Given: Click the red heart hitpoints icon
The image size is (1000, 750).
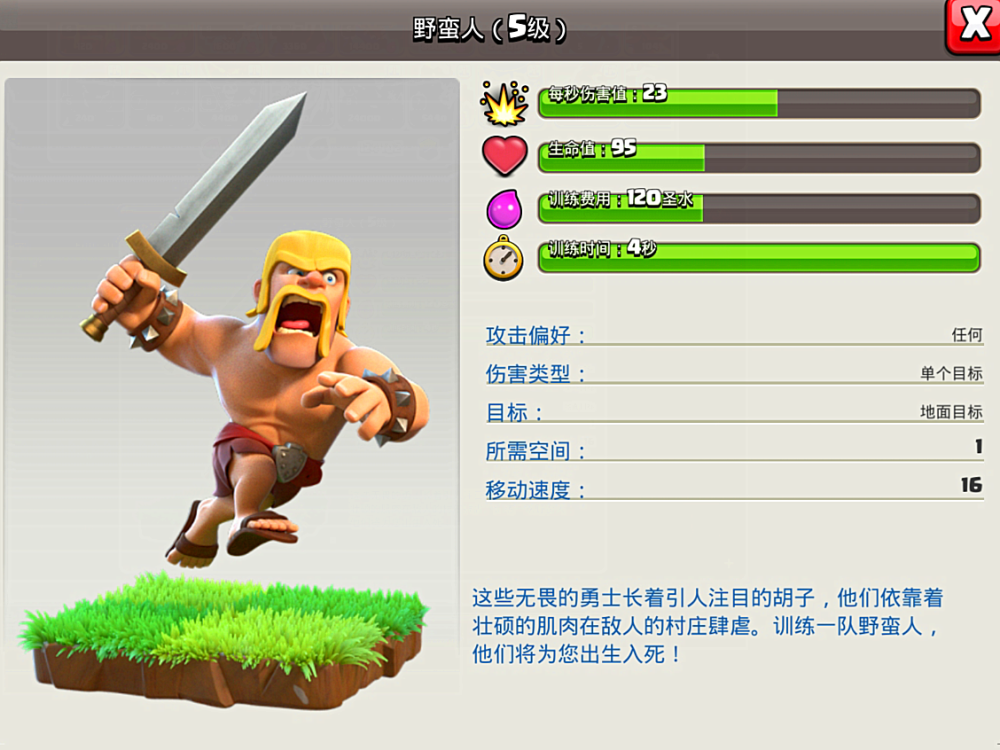Looking at the screenshot, I should pos(504,156).
